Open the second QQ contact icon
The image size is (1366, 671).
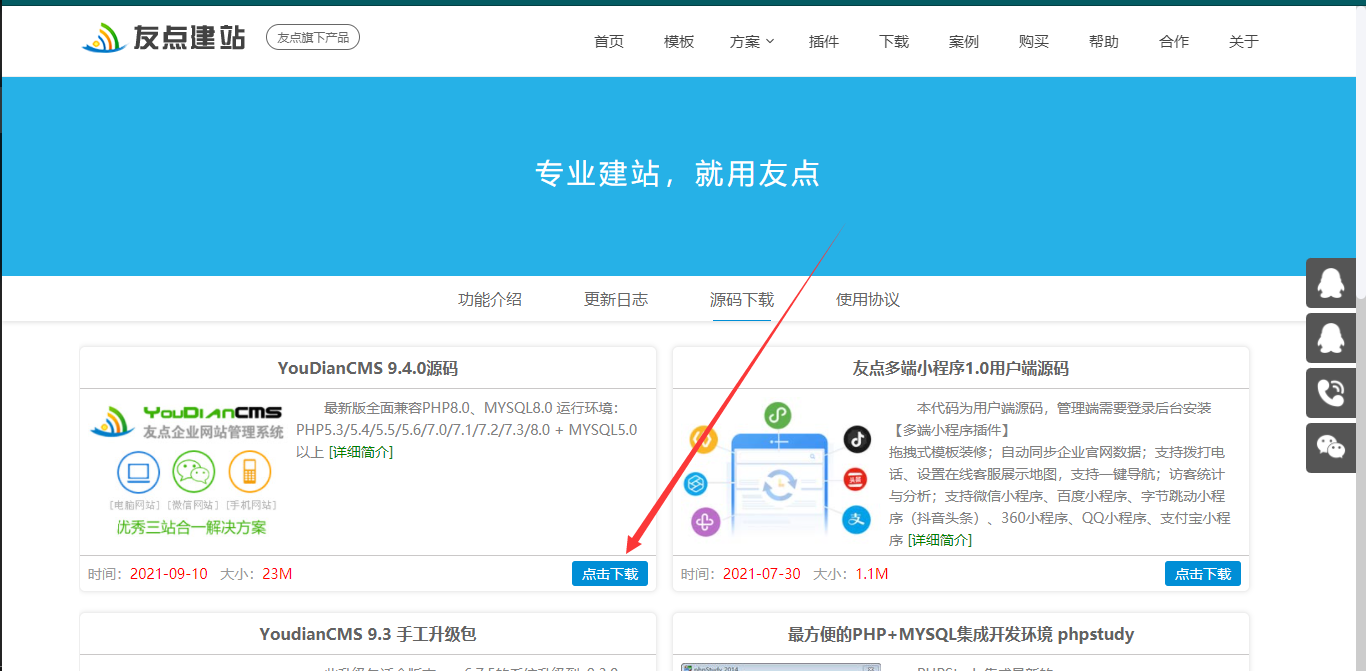click(x=1331, y=338)
